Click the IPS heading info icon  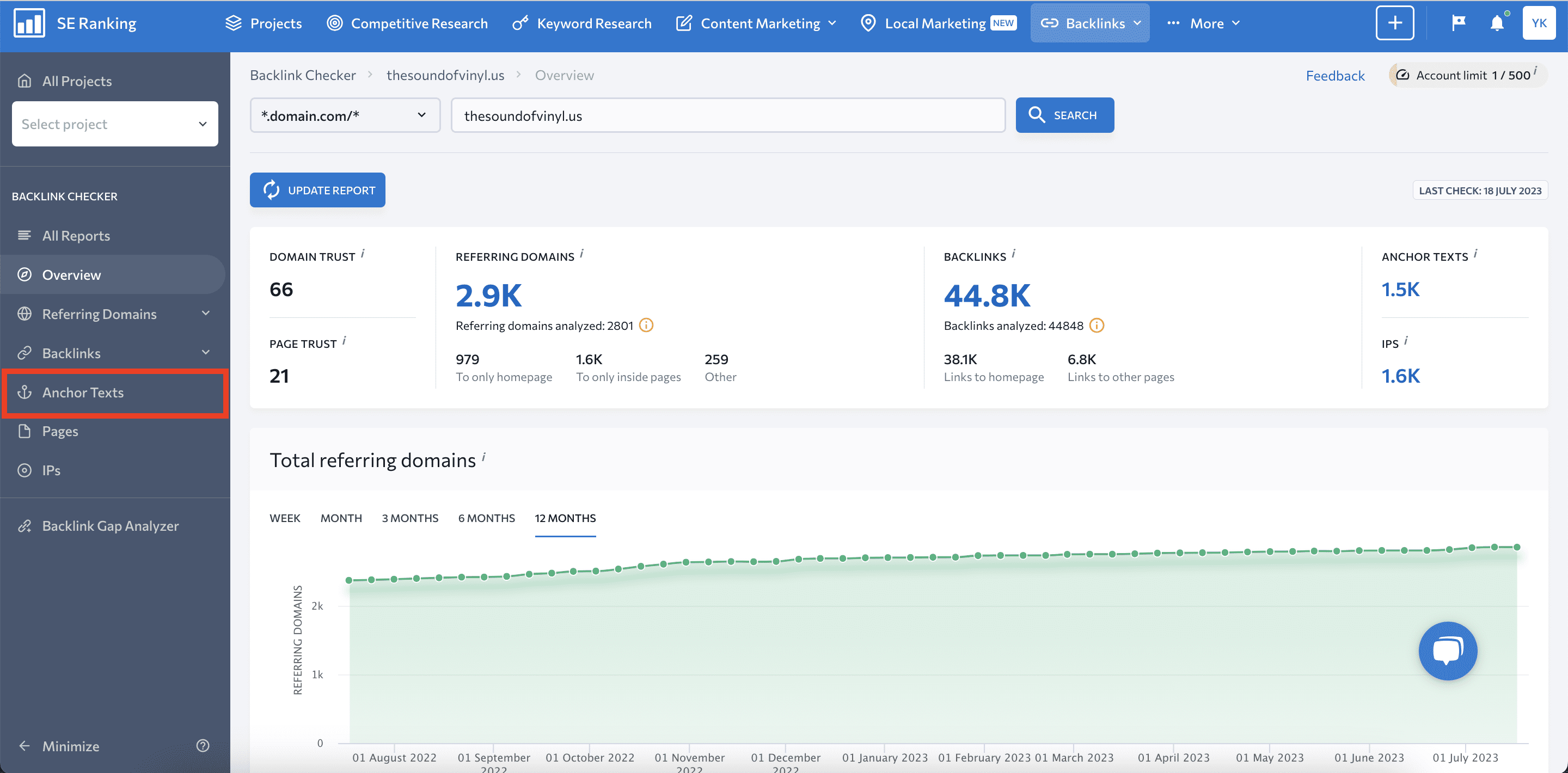pos(1406,340)
